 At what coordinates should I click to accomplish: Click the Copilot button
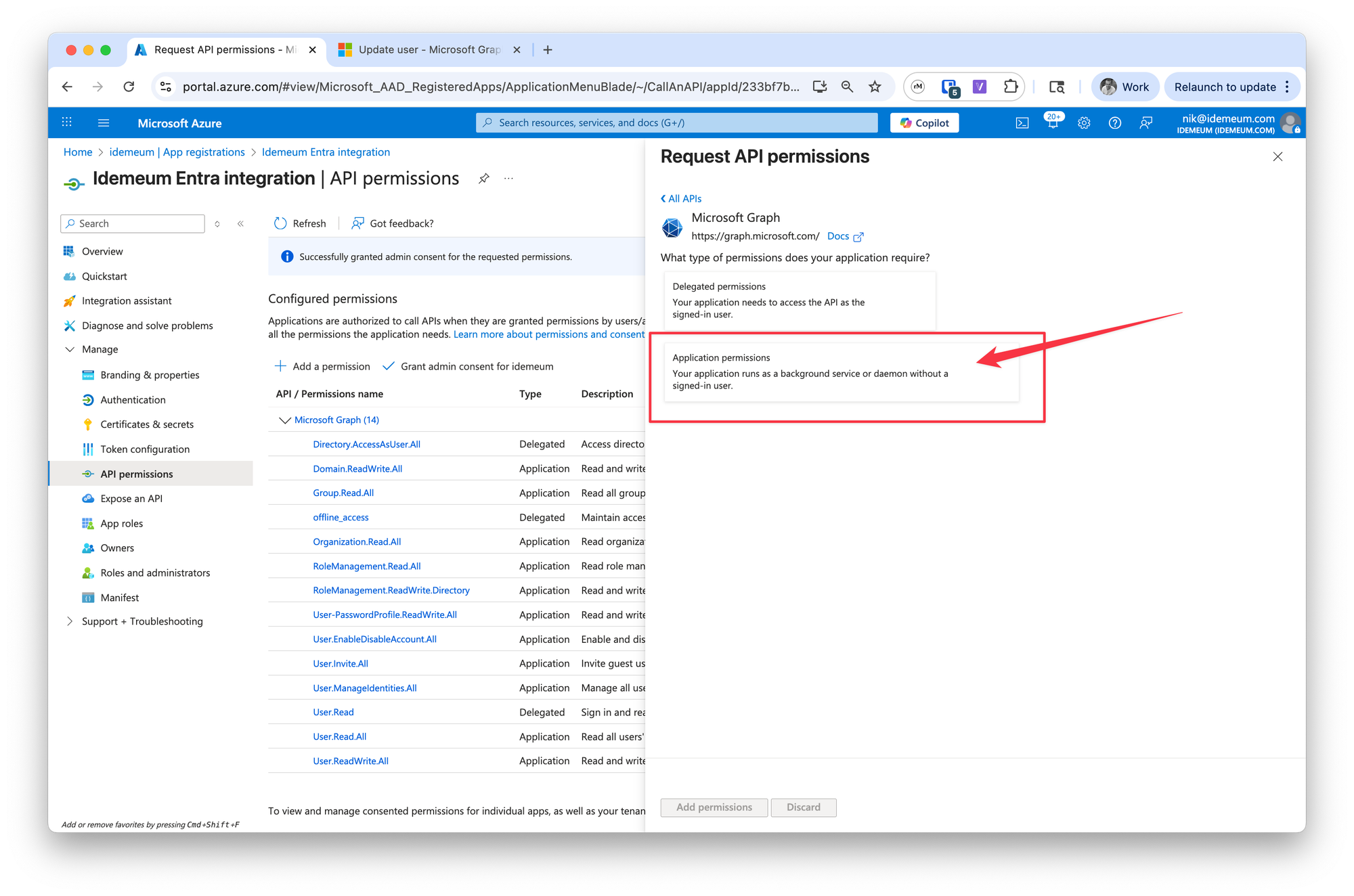[x=924, y=122]
